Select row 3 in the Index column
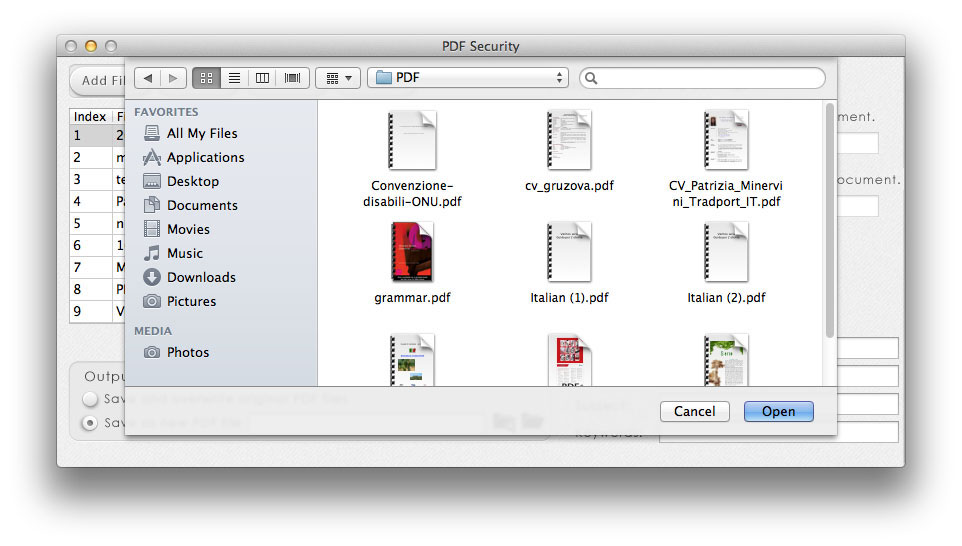 click(x=91, y=179)
